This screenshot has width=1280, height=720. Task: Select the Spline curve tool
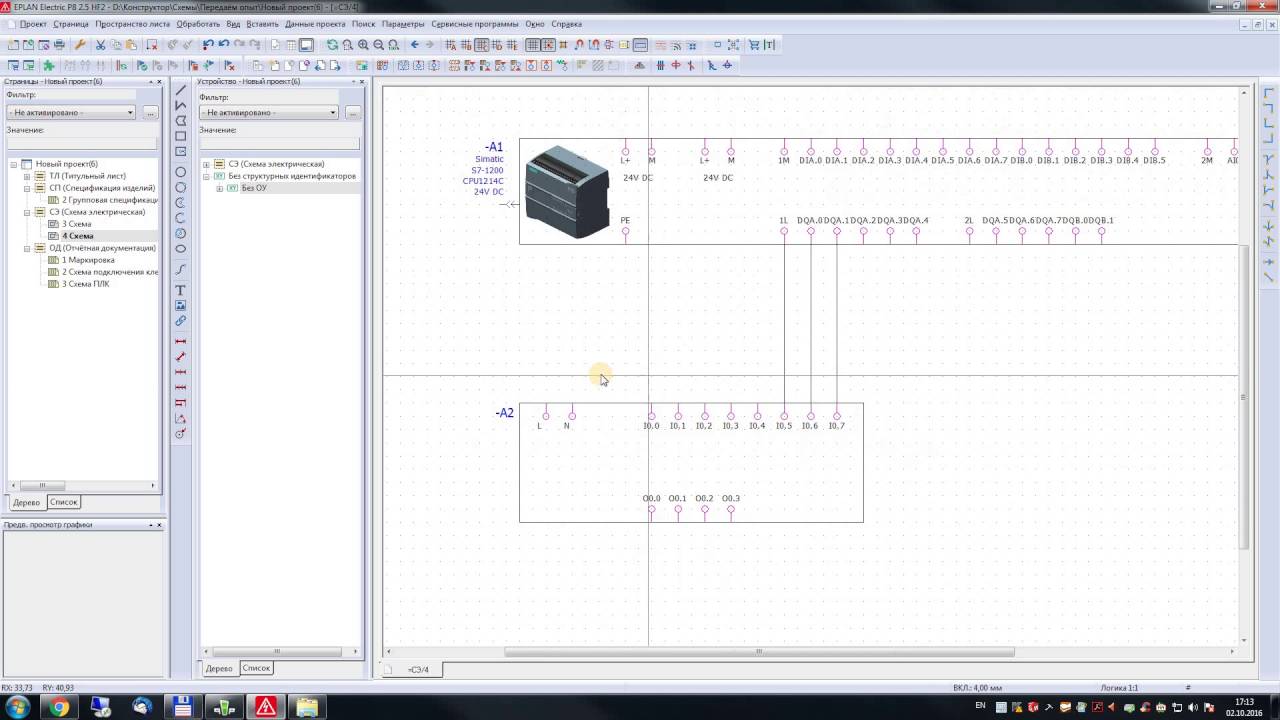(181, 269)
